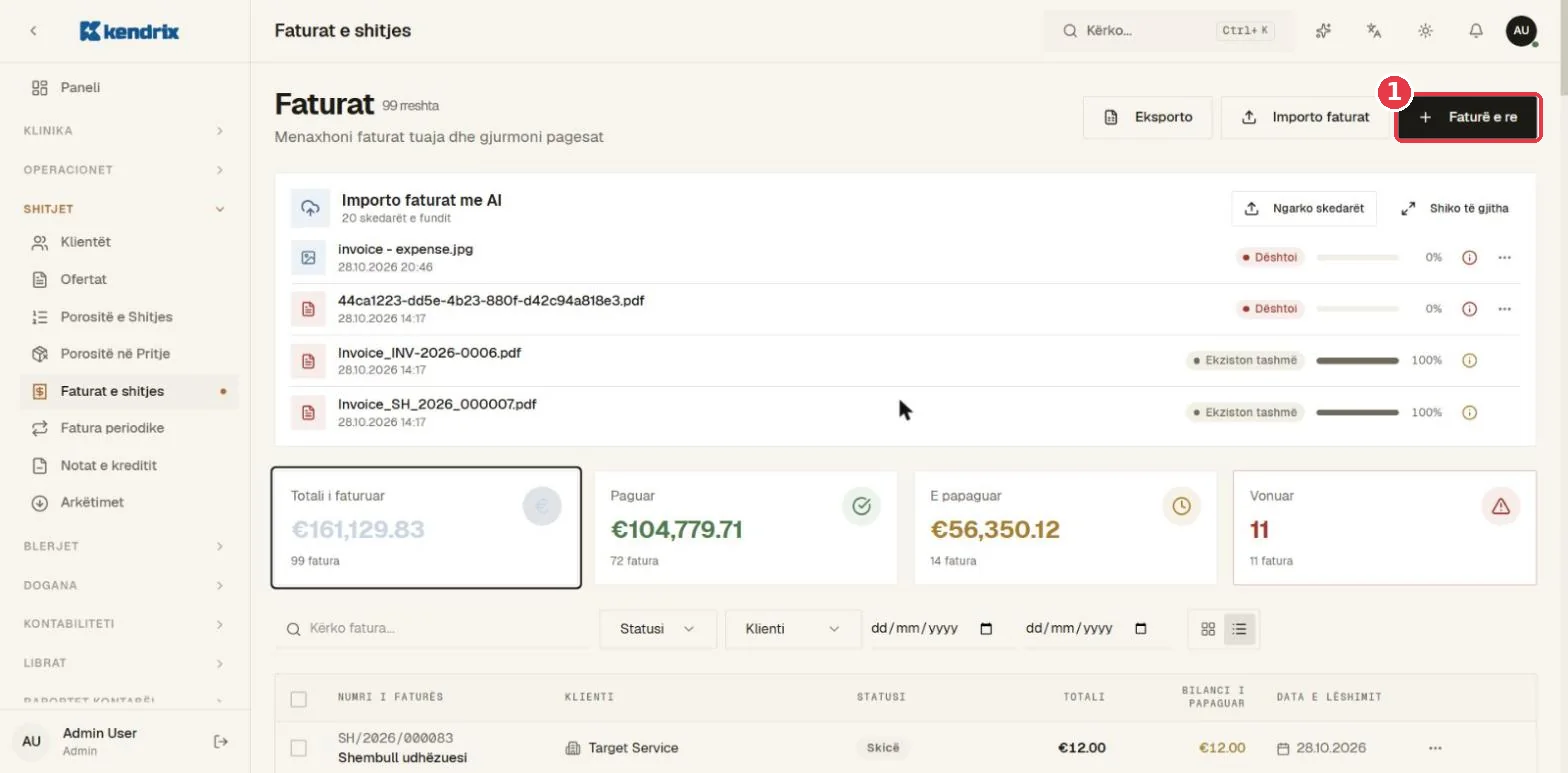Expand the BLERJET sidebar section

(x=125, y=546)
